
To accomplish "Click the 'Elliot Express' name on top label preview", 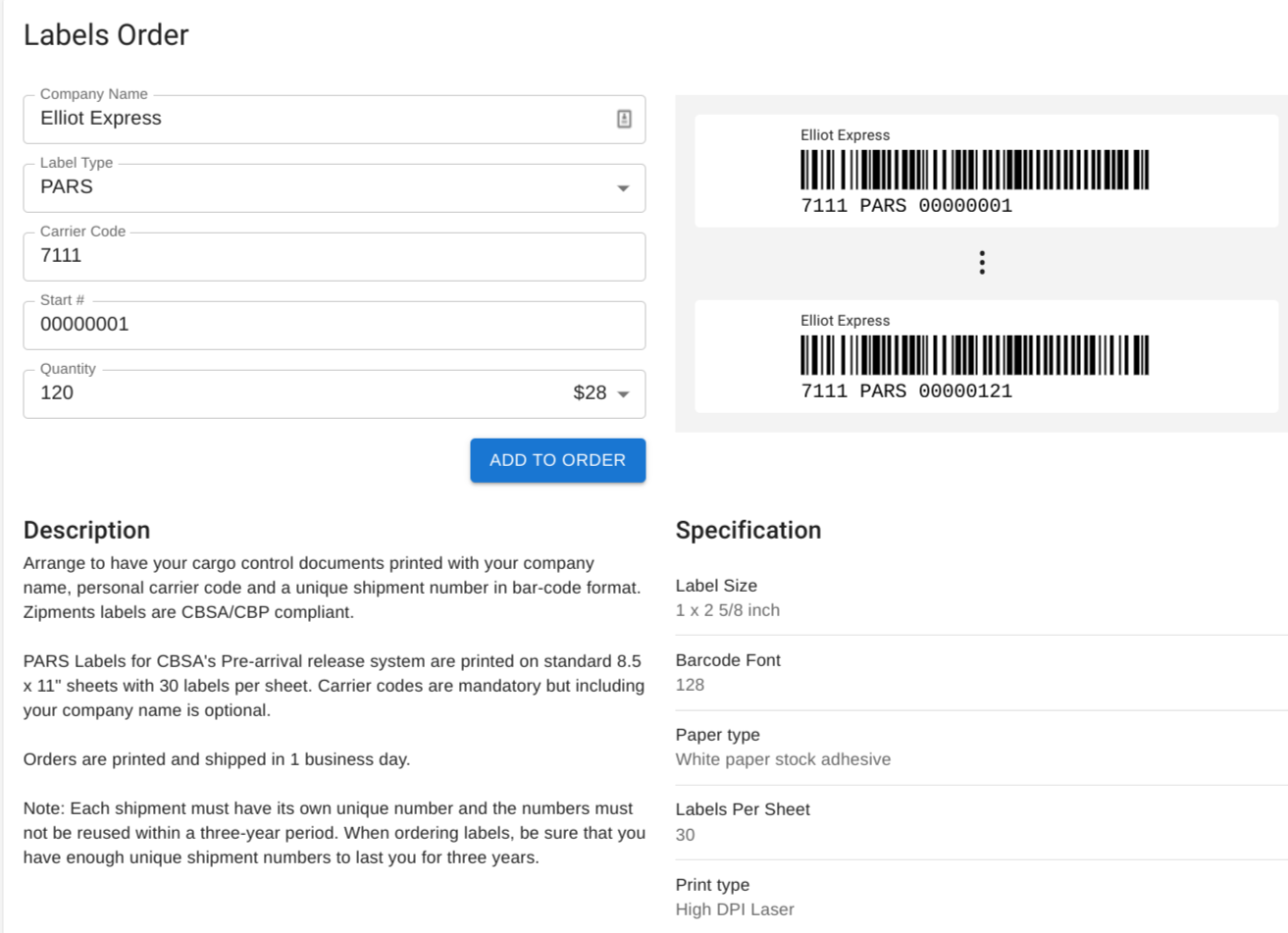I will [x=845, y=135].
